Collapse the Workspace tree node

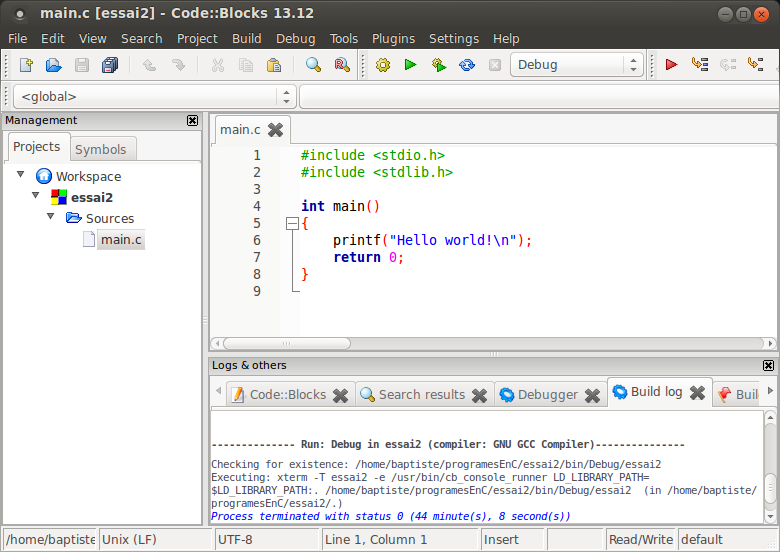21,175
